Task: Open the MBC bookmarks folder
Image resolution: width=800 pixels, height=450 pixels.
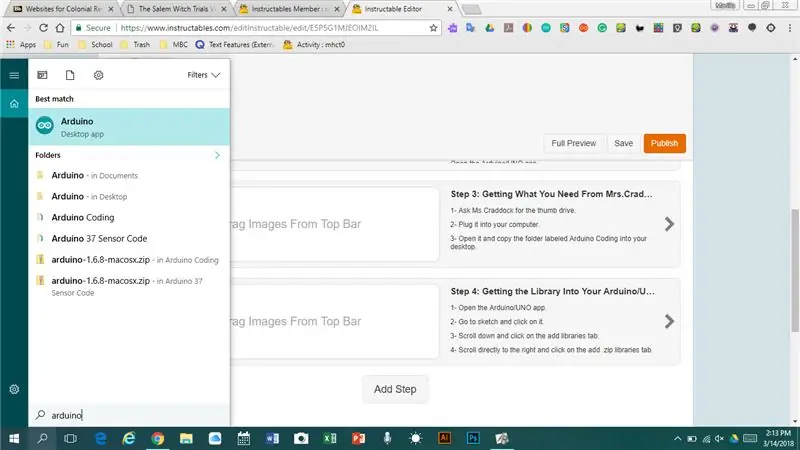Action: pyautogui.click(x=173, y=45)
